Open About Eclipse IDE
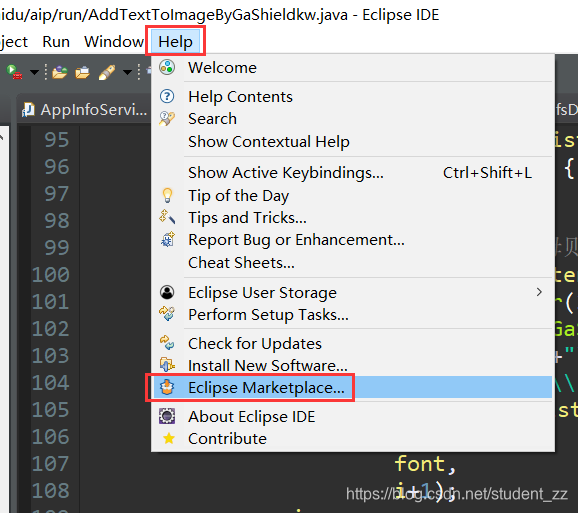The width and height of the screenshot is (578, 513). click(x=352, y=417)
